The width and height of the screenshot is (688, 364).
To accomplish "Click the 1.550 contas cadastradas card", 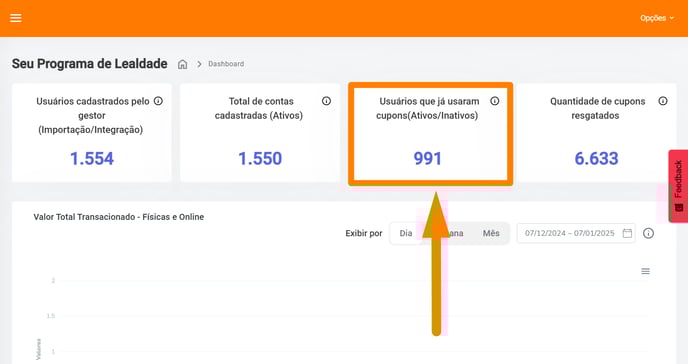I will tap(260, 132).
